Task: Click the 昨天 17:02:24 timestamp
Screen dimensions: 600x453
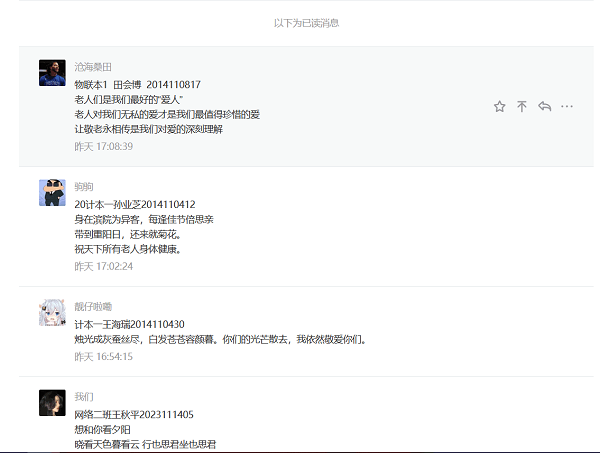Action: click(103, 266)
